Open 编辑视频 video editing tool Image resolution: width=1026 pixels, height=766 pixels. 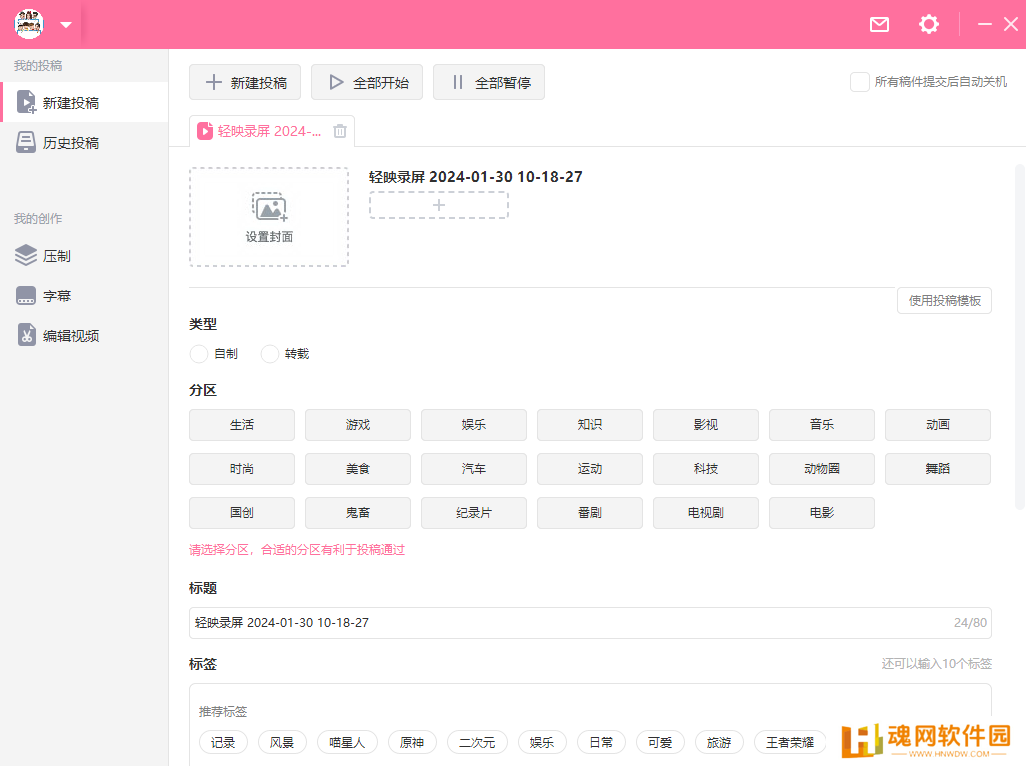coord(70,336)
